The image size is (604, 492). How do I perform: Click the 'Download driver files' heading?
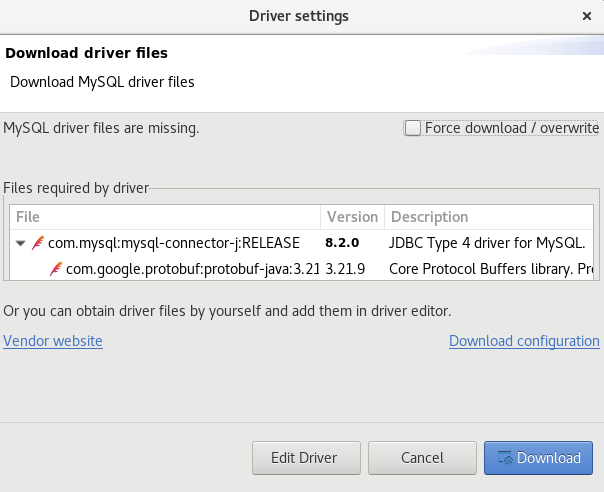(87, 53)
